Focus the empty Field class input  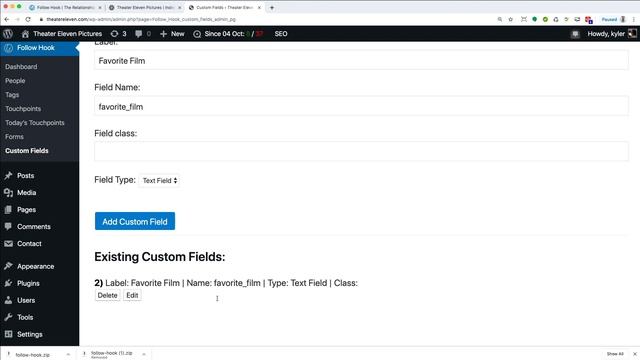click(x=361, y=151)
